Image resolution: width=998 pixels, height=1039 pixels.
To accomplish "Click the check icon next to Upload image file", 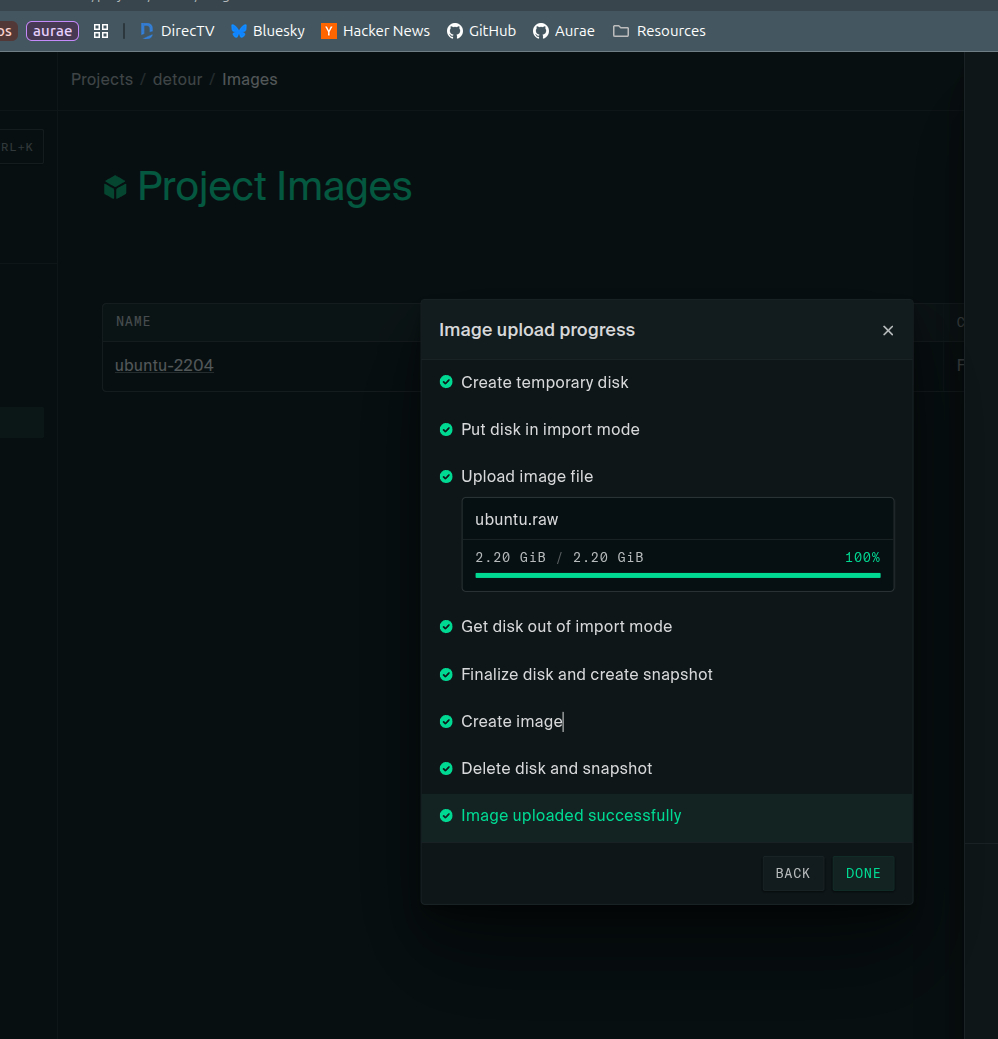I will coord(446,476).
